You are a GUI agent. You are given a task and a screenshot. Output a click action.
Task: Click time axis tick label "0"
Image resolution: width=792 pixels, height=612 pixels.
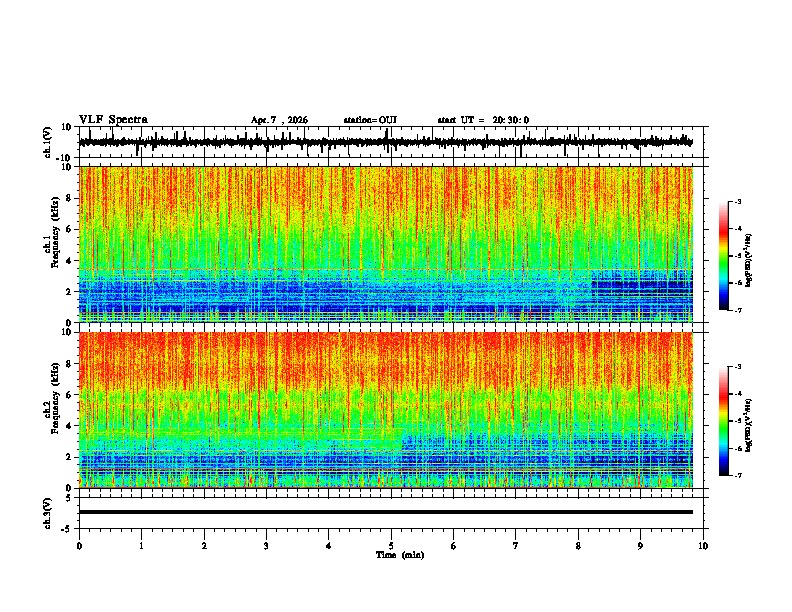(x=79, y=546)
